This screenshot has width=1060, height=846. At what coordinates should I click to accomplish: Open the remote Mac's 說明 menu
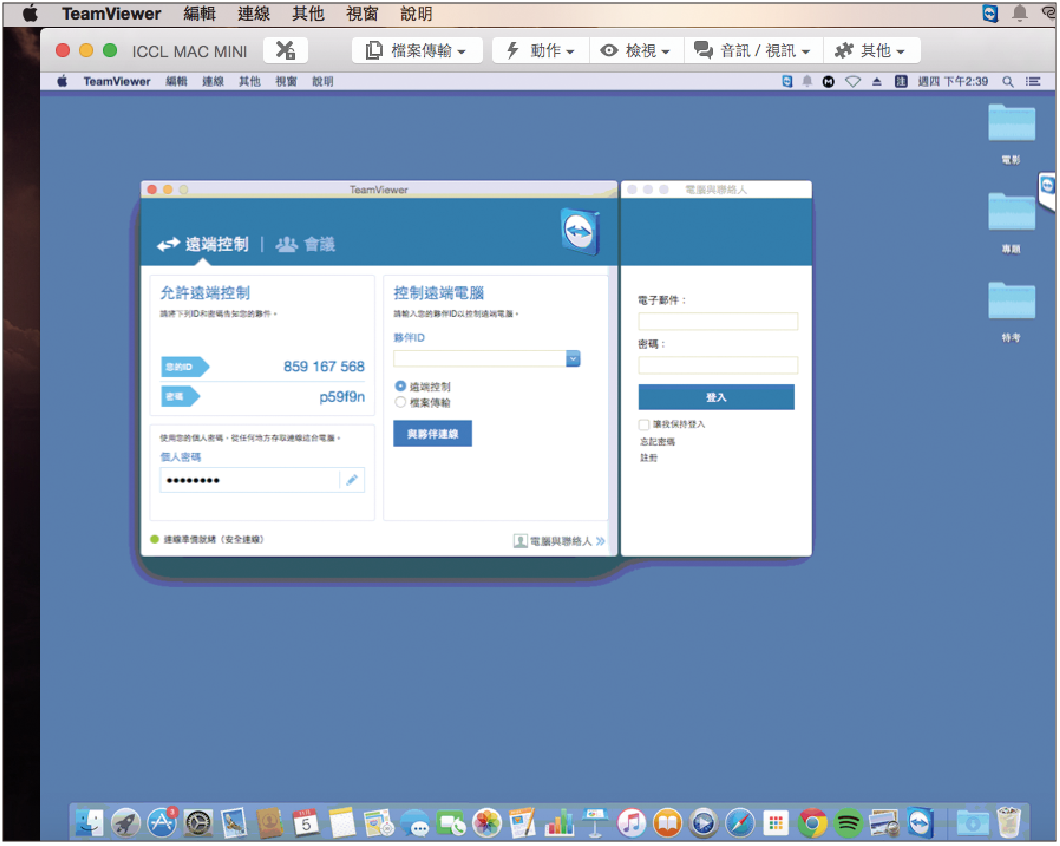(322, 82)
